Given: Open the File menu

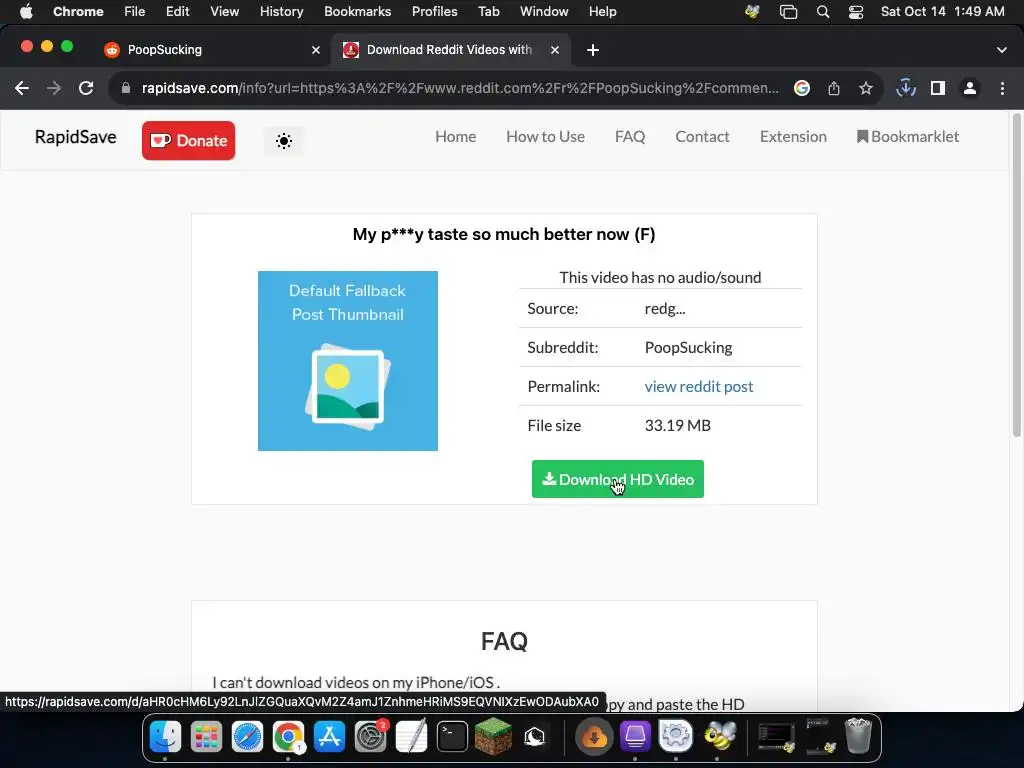Looking at the screenshot, I should point(135,12).
